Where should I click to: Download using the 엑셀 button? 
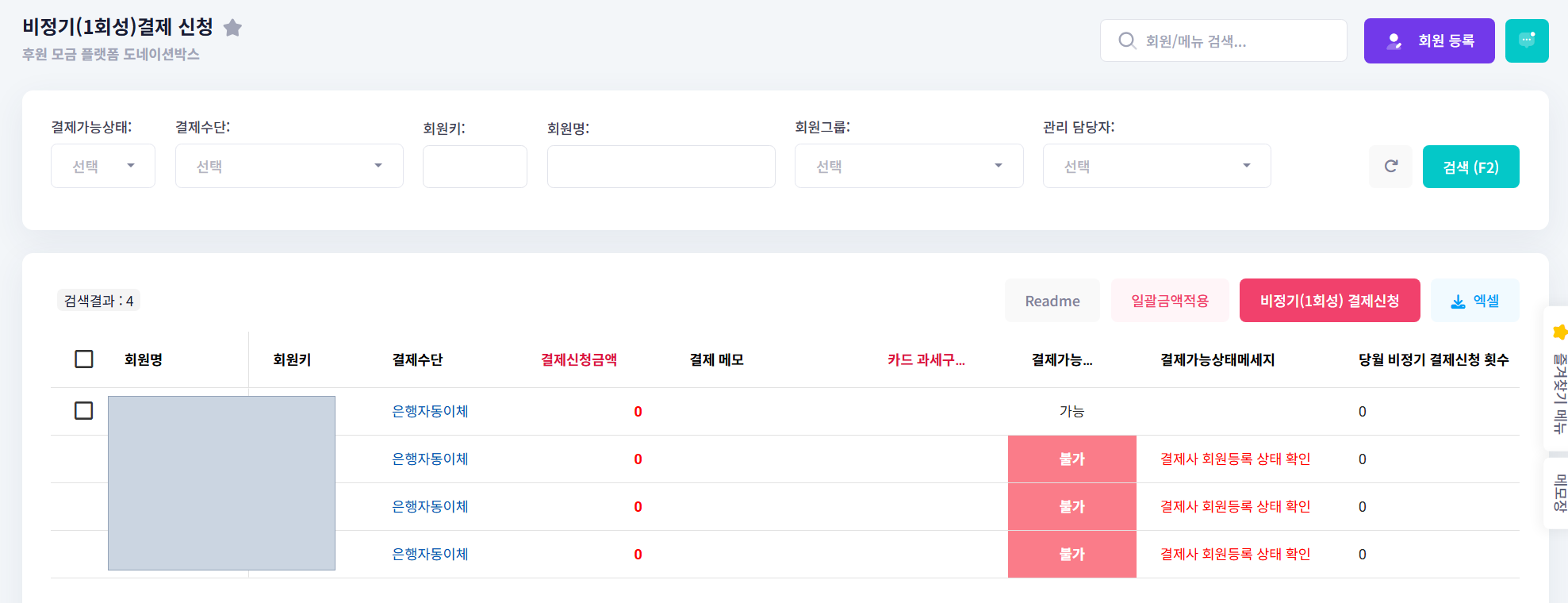click(x=1475, y=301)
